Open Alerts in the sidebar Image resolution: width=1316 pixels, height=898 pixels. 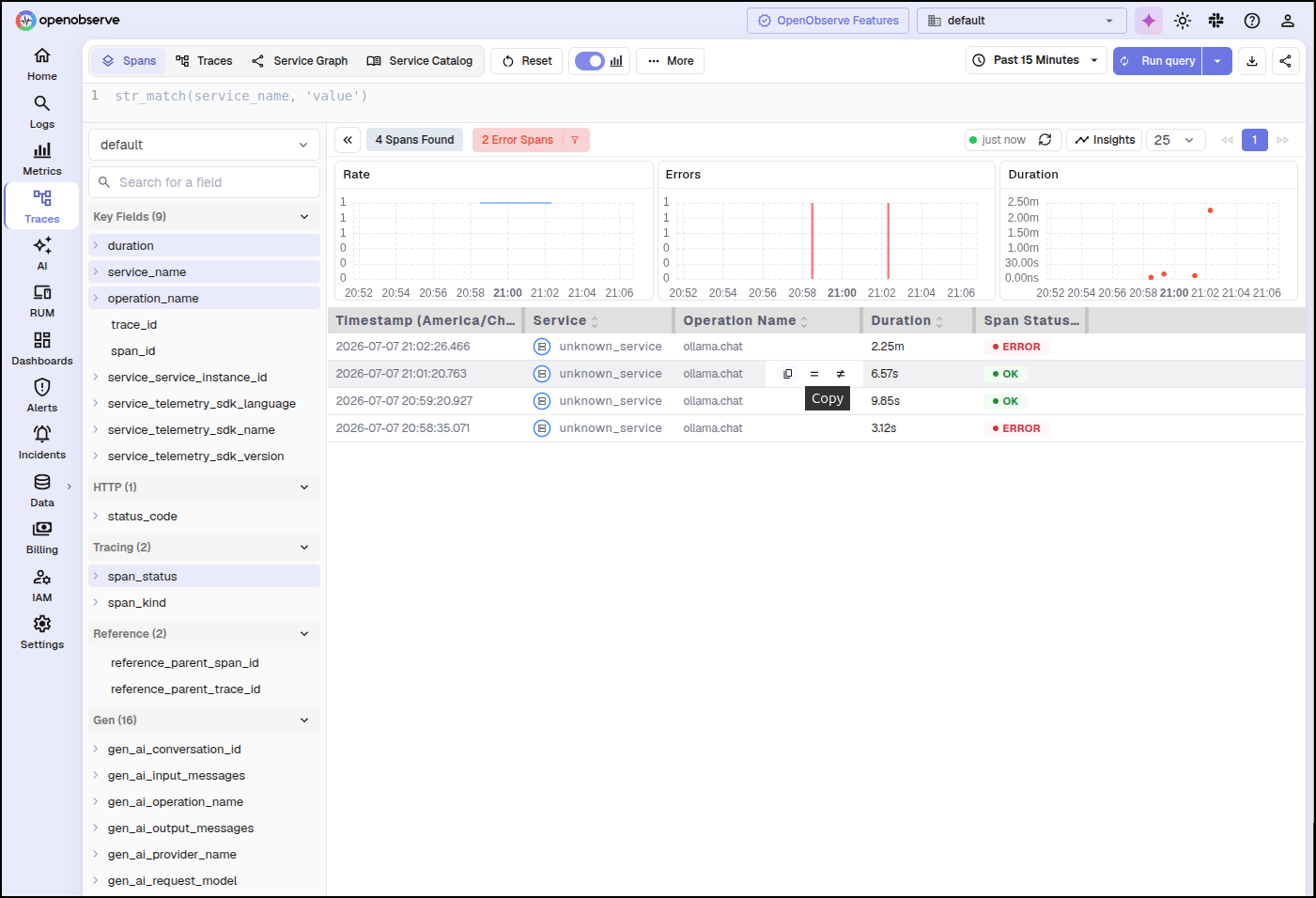41,395
